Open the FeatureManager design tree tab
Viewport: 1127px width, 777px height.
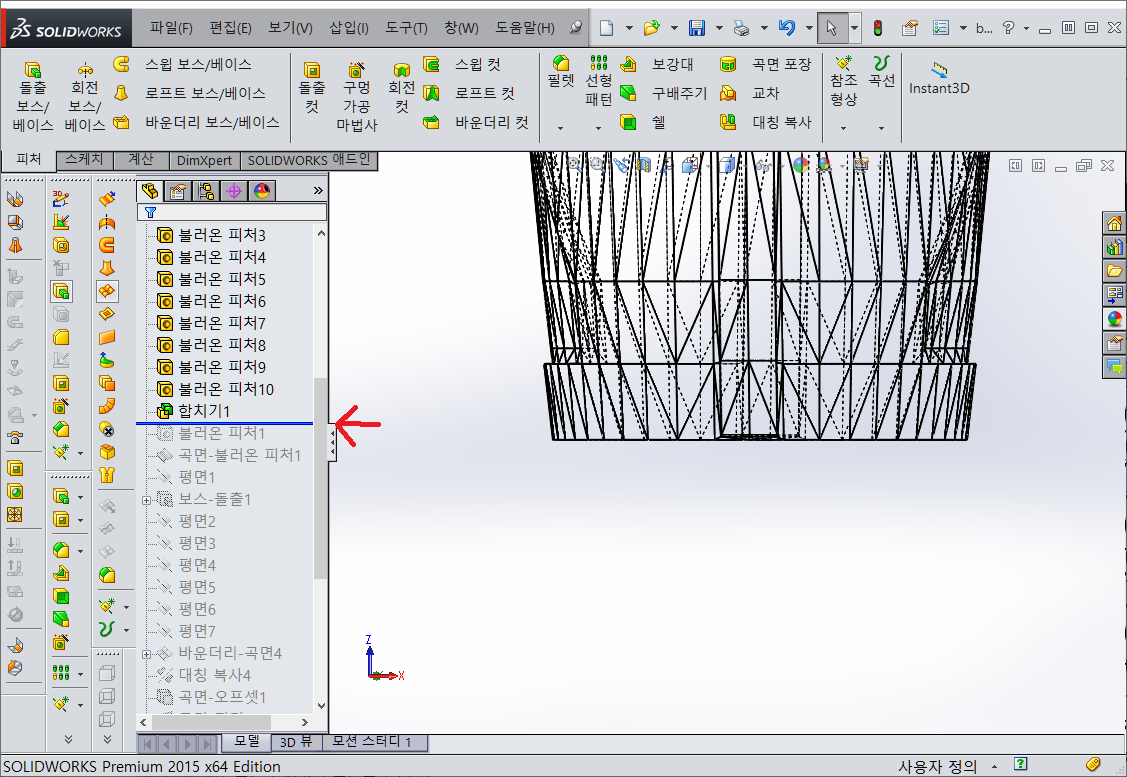pos(150,190)
